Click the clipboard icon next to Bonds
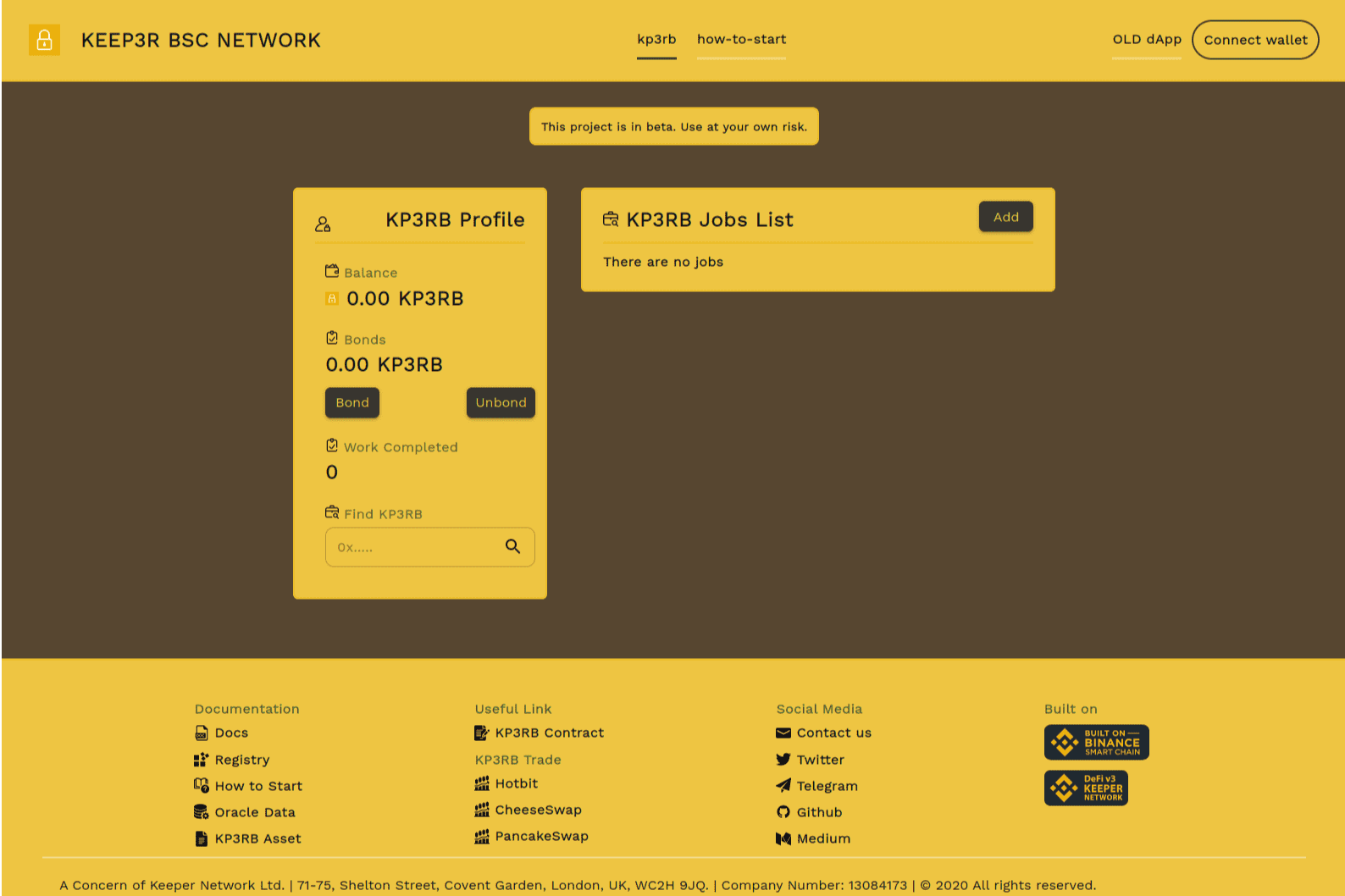 [332, 338]
